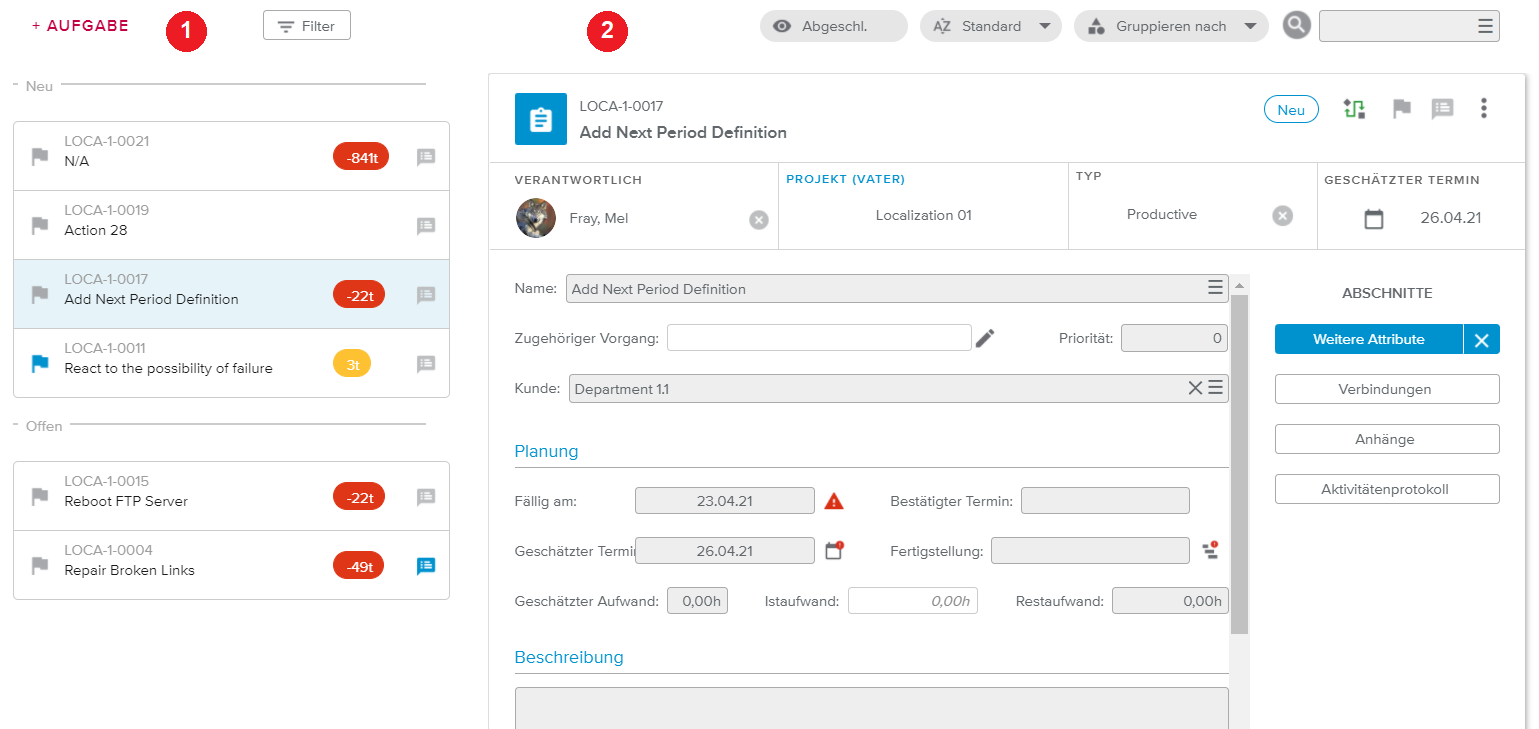Toggle the flag on LOCA-1-0021 task
Screen dimensions: 1539x729
tap(40, 156)
